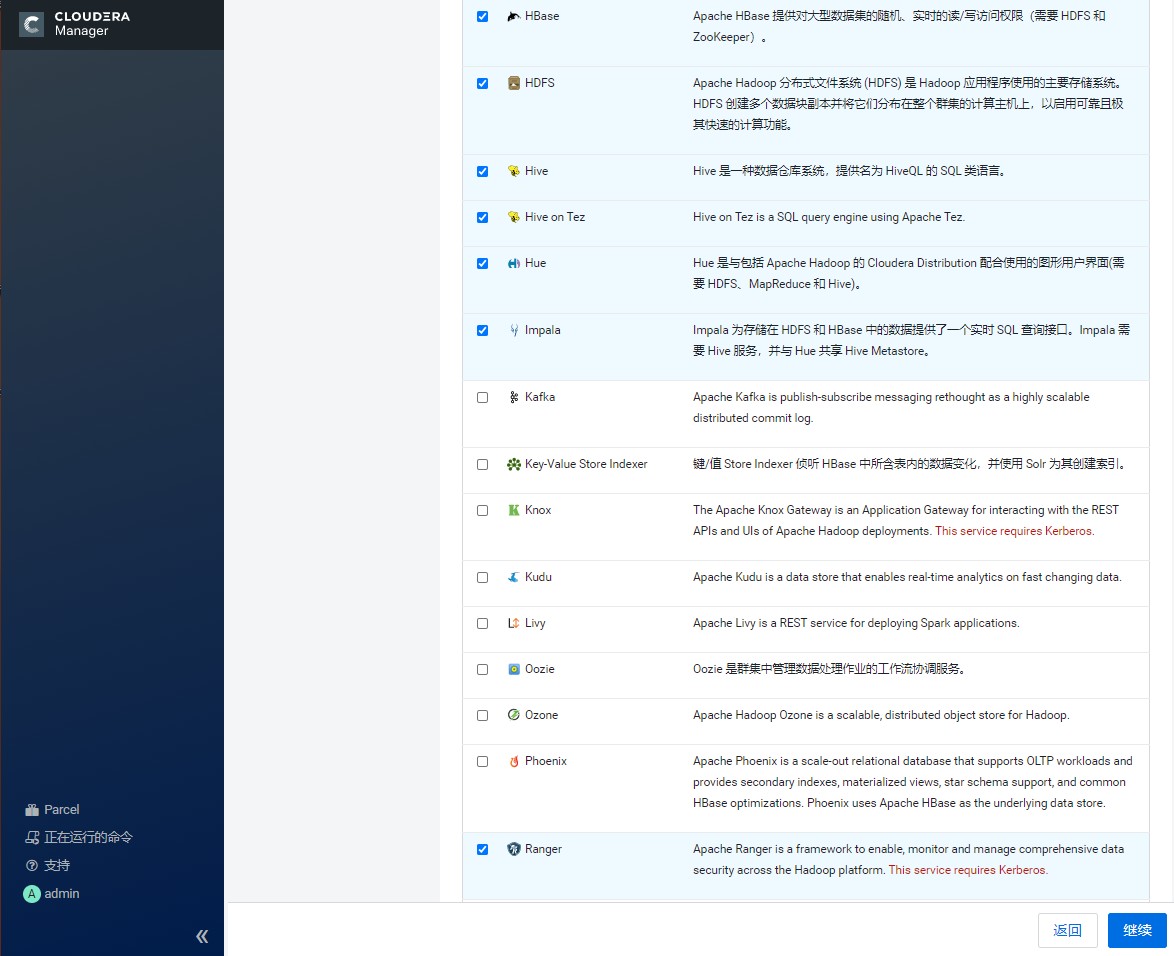1174x956 pixels.
Task: Click the admin avatar icon
Action: pyautogui.click(x=31, y=894)
